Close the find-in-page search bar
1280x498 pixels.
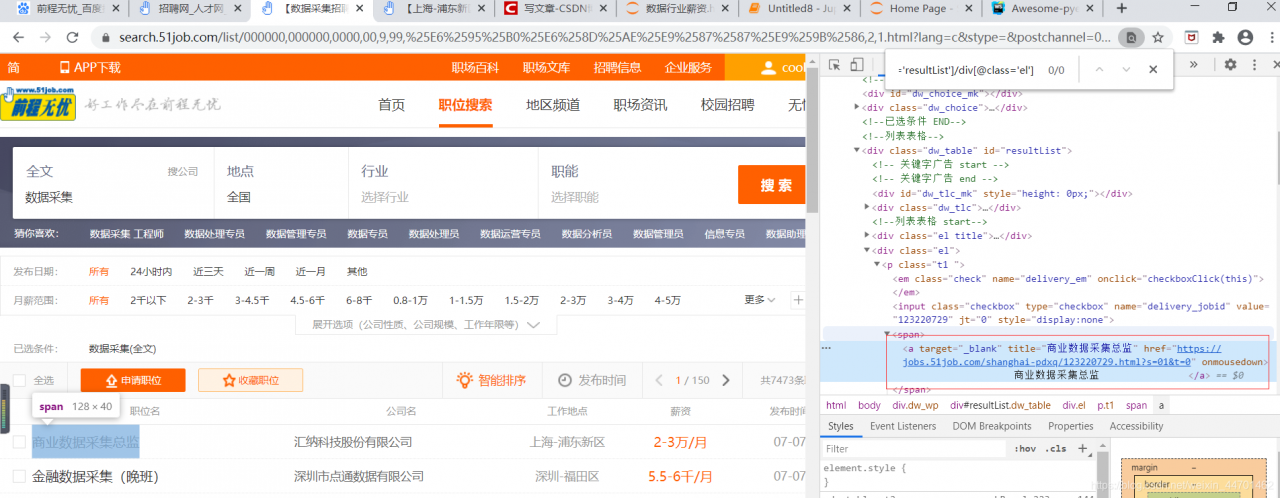click(x=1153, y=70)
